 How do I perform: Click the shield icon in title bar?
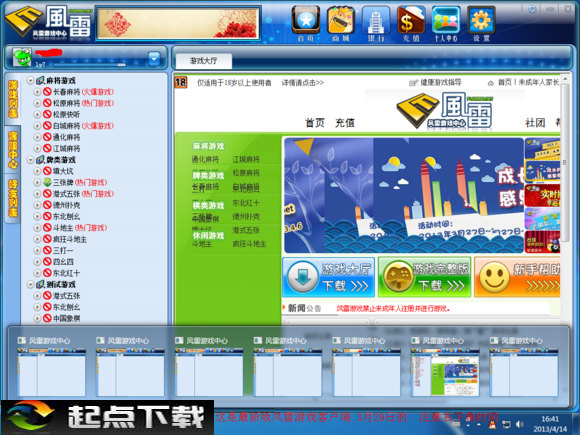click(x=532, y=9)
